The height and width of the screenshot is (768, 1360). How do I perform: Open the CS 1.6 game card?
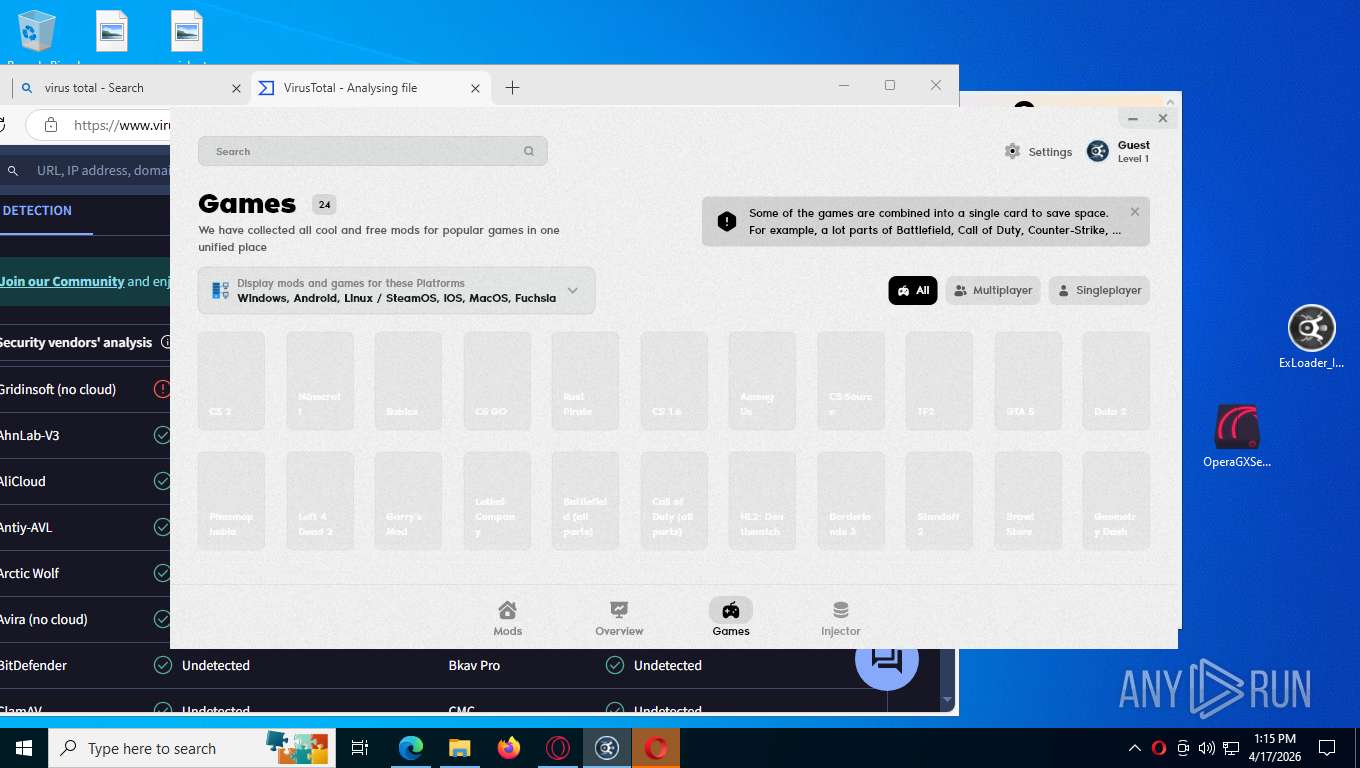674,381
